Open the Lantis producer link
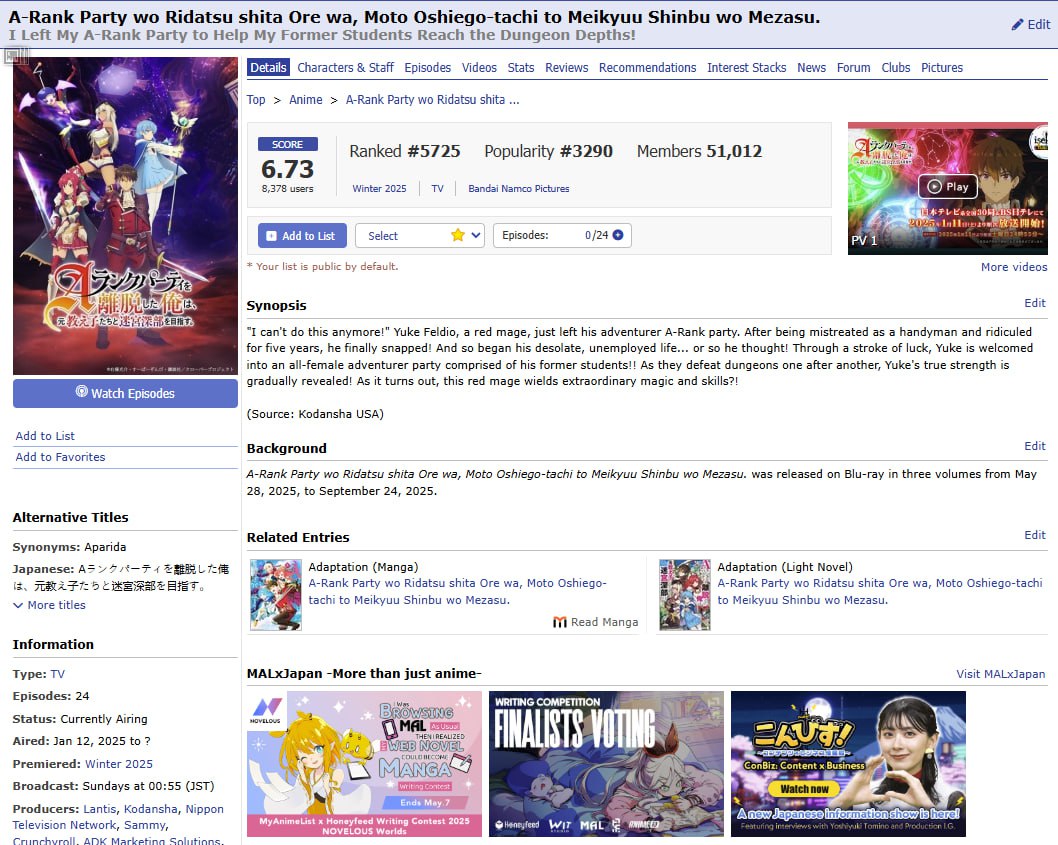 [100, 809]
